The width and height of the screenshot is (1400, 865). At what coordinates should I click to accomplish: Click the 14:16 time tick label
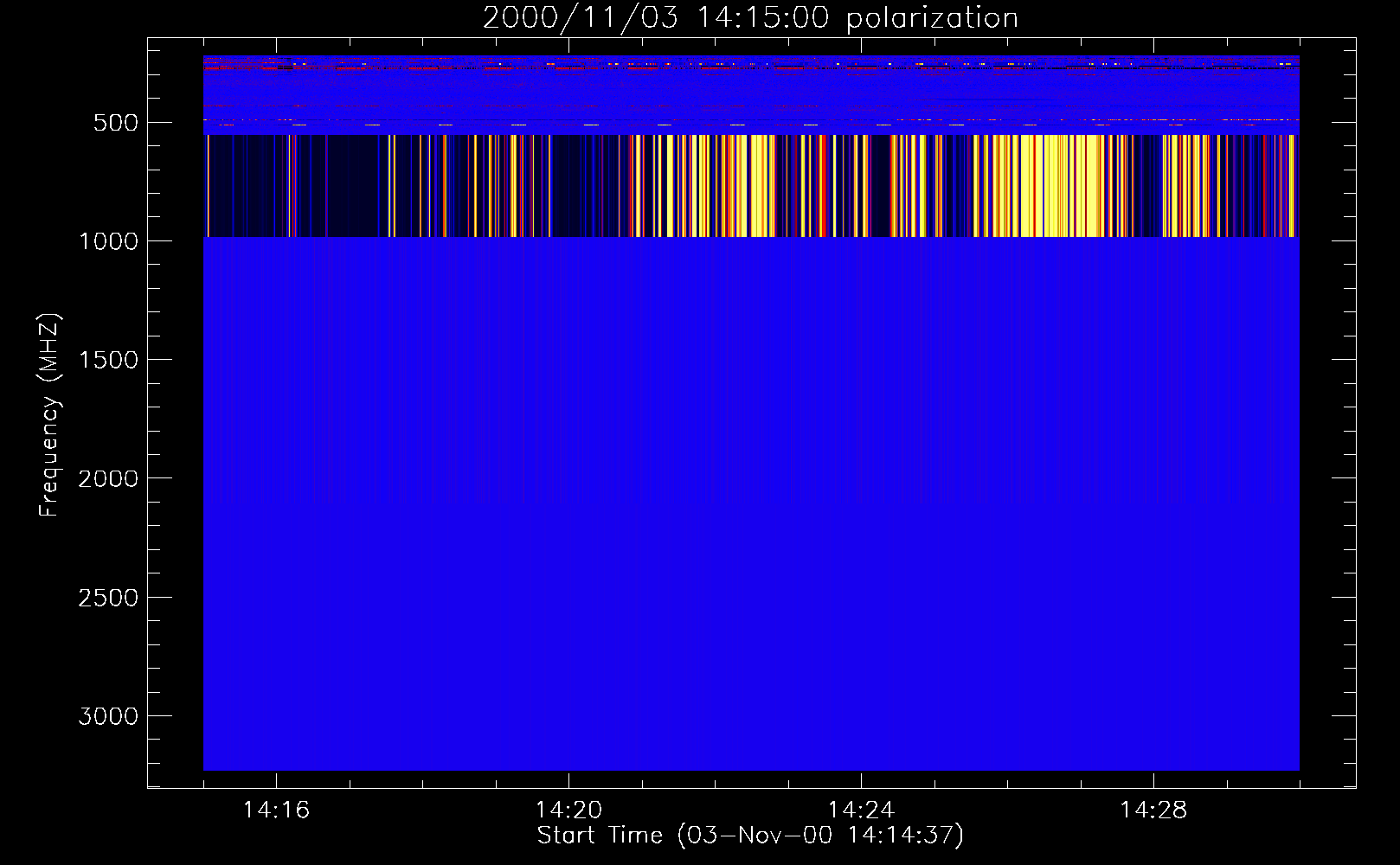pyautogui.click(x=276, y=811)
